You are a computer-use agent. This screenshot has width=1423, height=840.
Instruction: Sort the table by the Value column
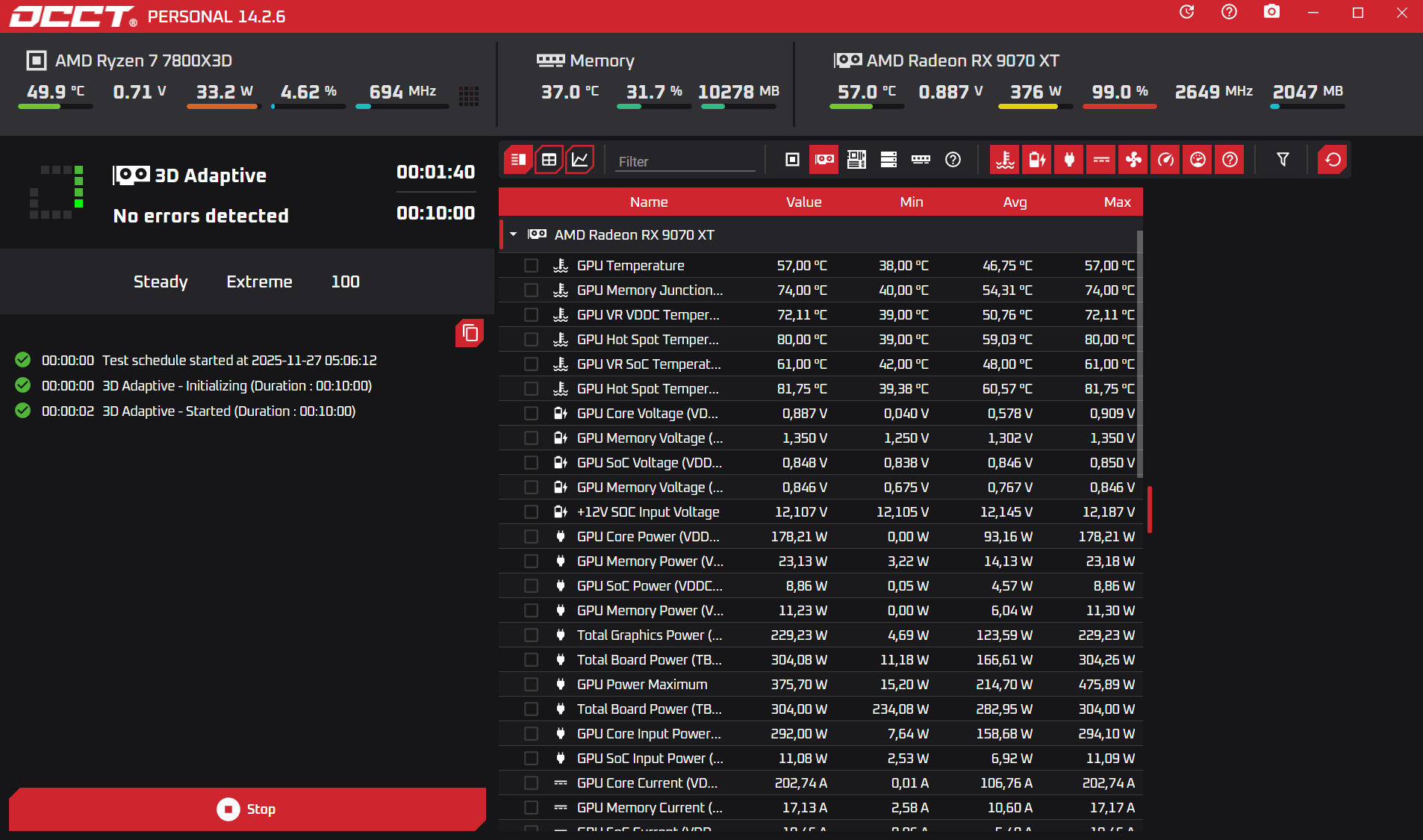(x=803, y=202)
